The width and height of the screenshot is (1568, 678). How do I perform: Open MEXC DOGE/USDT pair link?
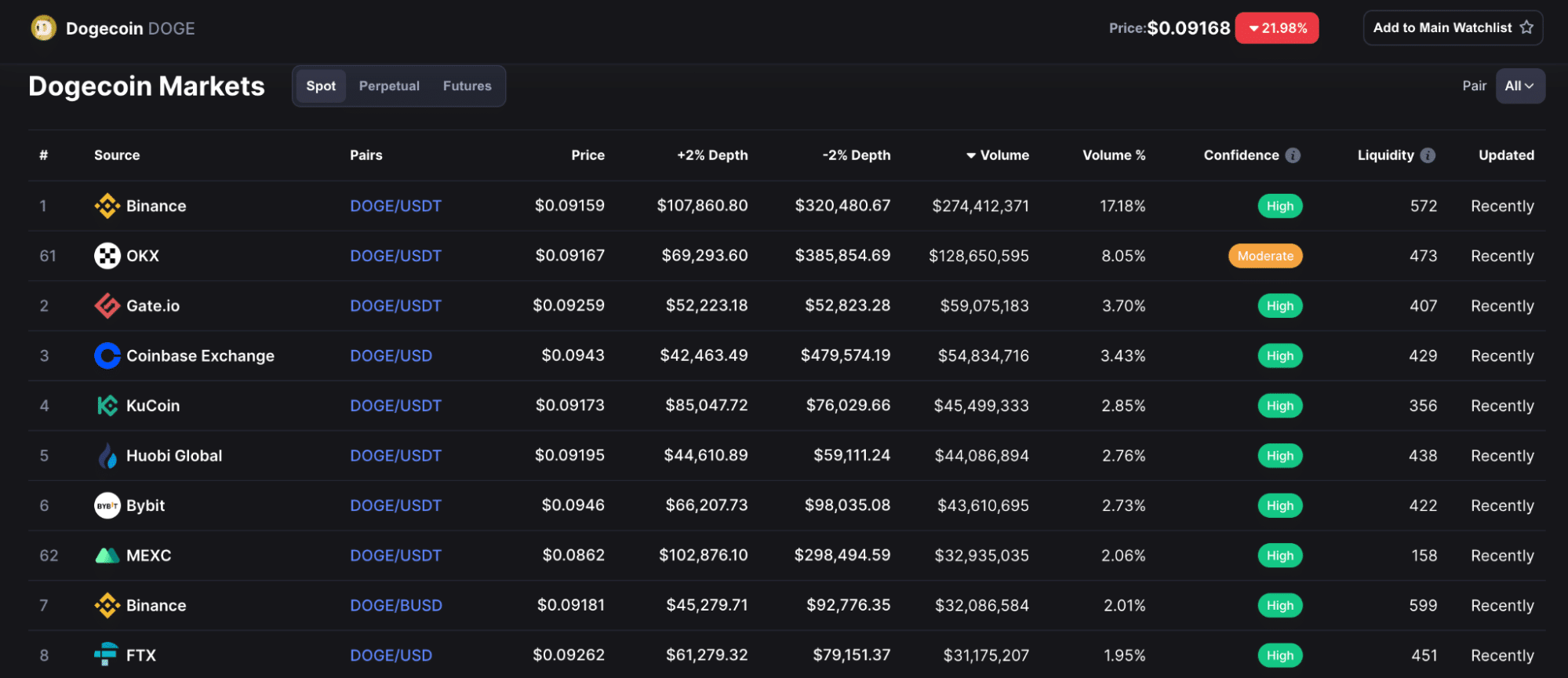[395, 556]
